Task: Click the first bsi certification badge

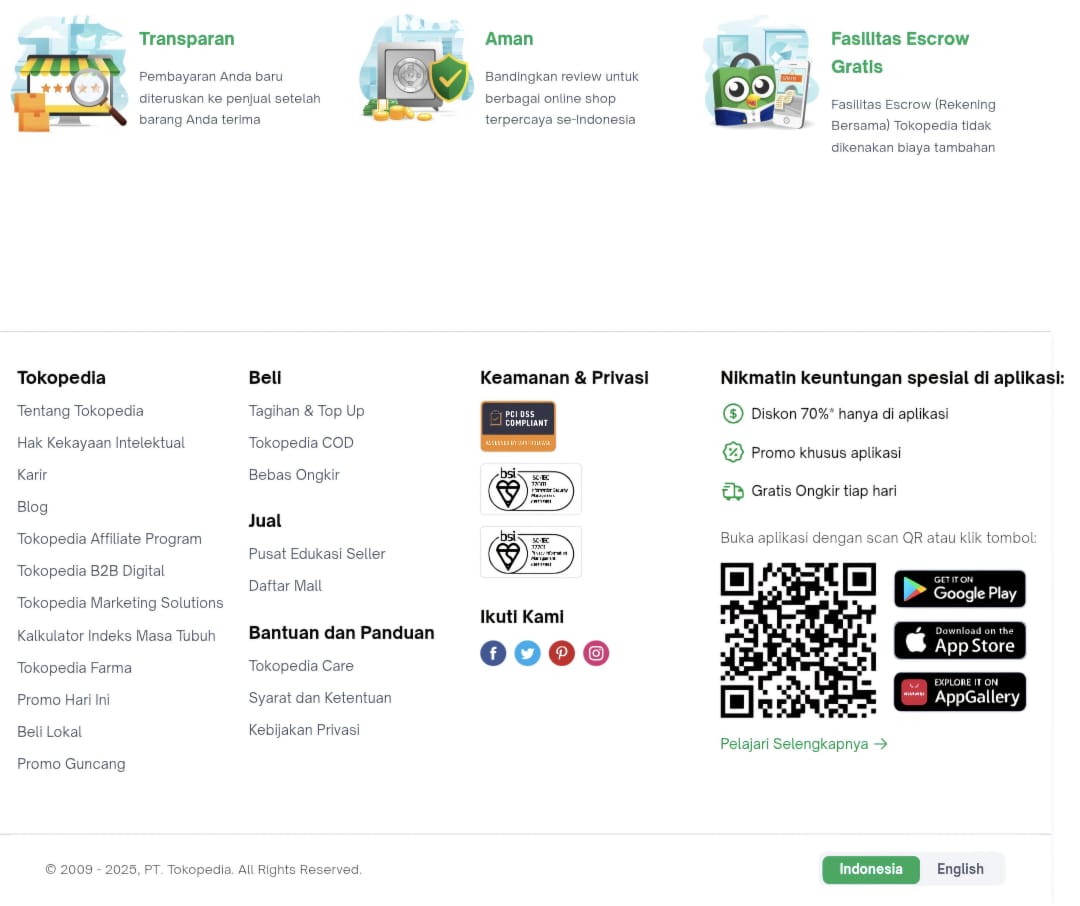Action: (530, 489)
